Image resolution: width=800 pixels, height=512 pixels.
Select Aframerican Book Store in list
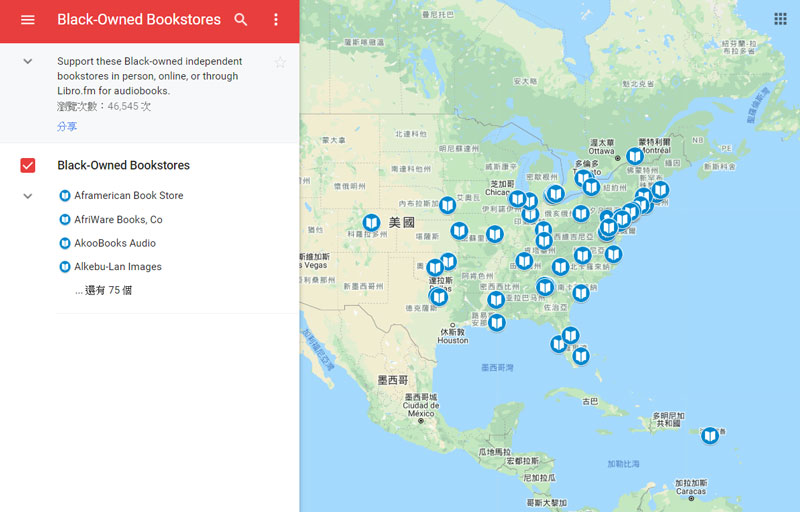click(129, 195)
